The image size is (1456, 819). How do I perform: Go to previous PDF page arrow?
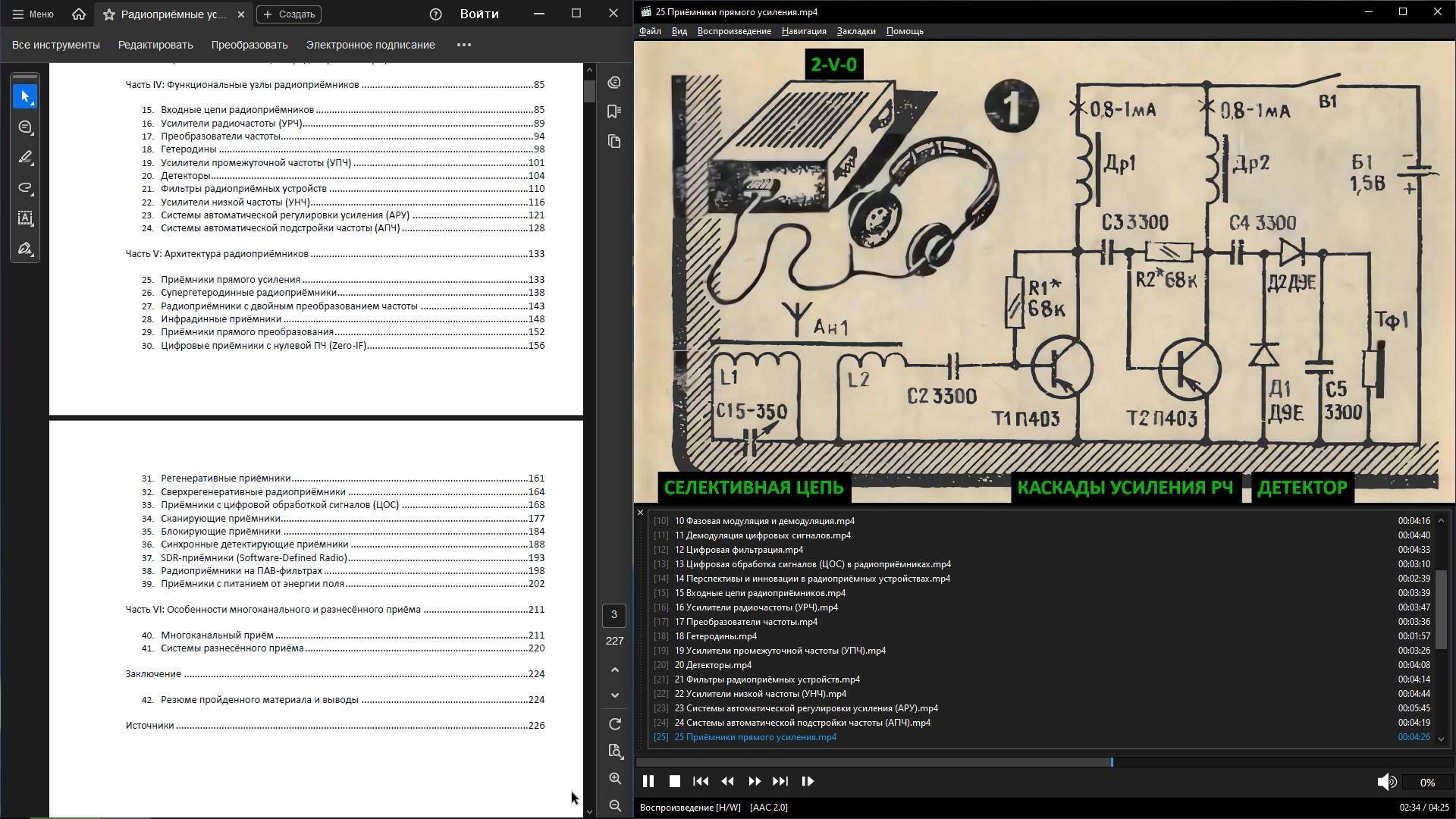615,670
